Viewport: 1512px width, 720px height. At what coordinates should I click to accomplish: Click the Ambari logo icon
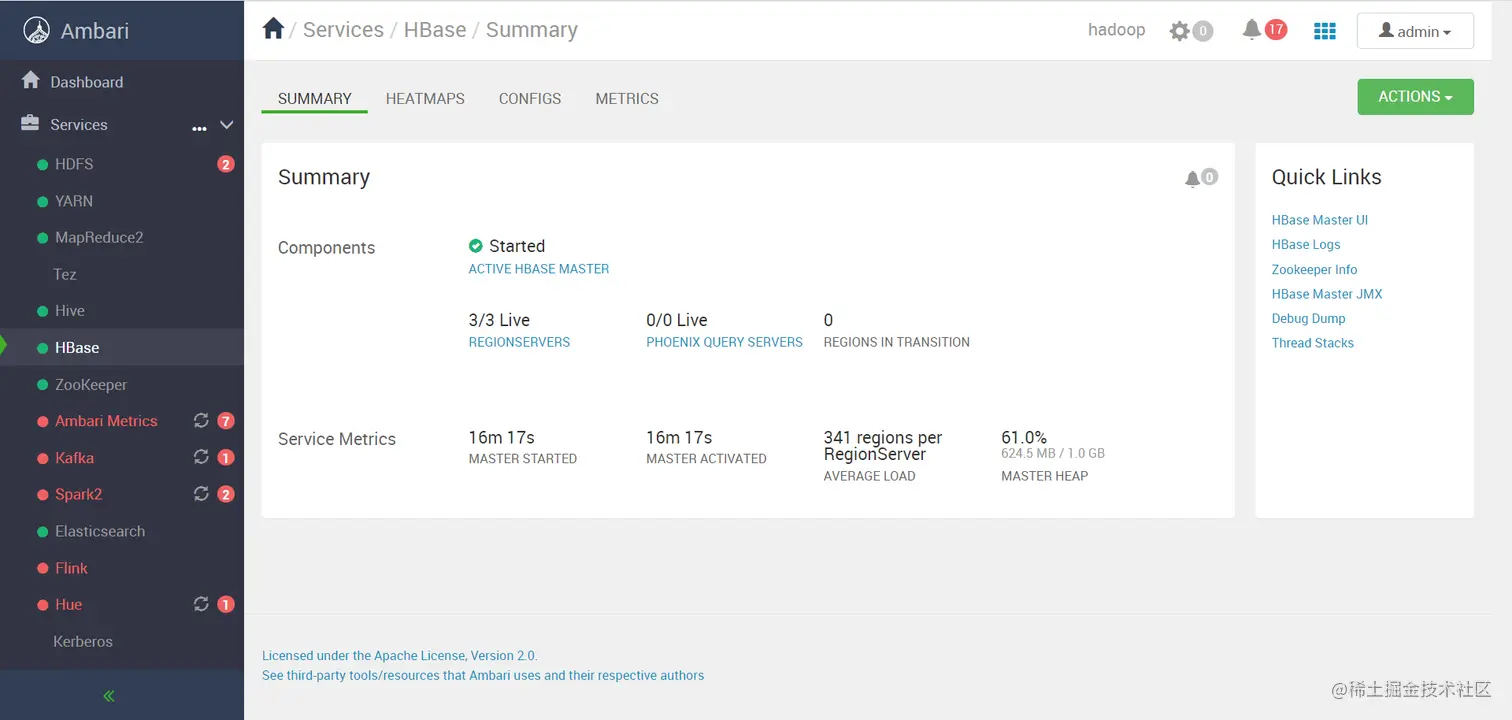point(37,30)
